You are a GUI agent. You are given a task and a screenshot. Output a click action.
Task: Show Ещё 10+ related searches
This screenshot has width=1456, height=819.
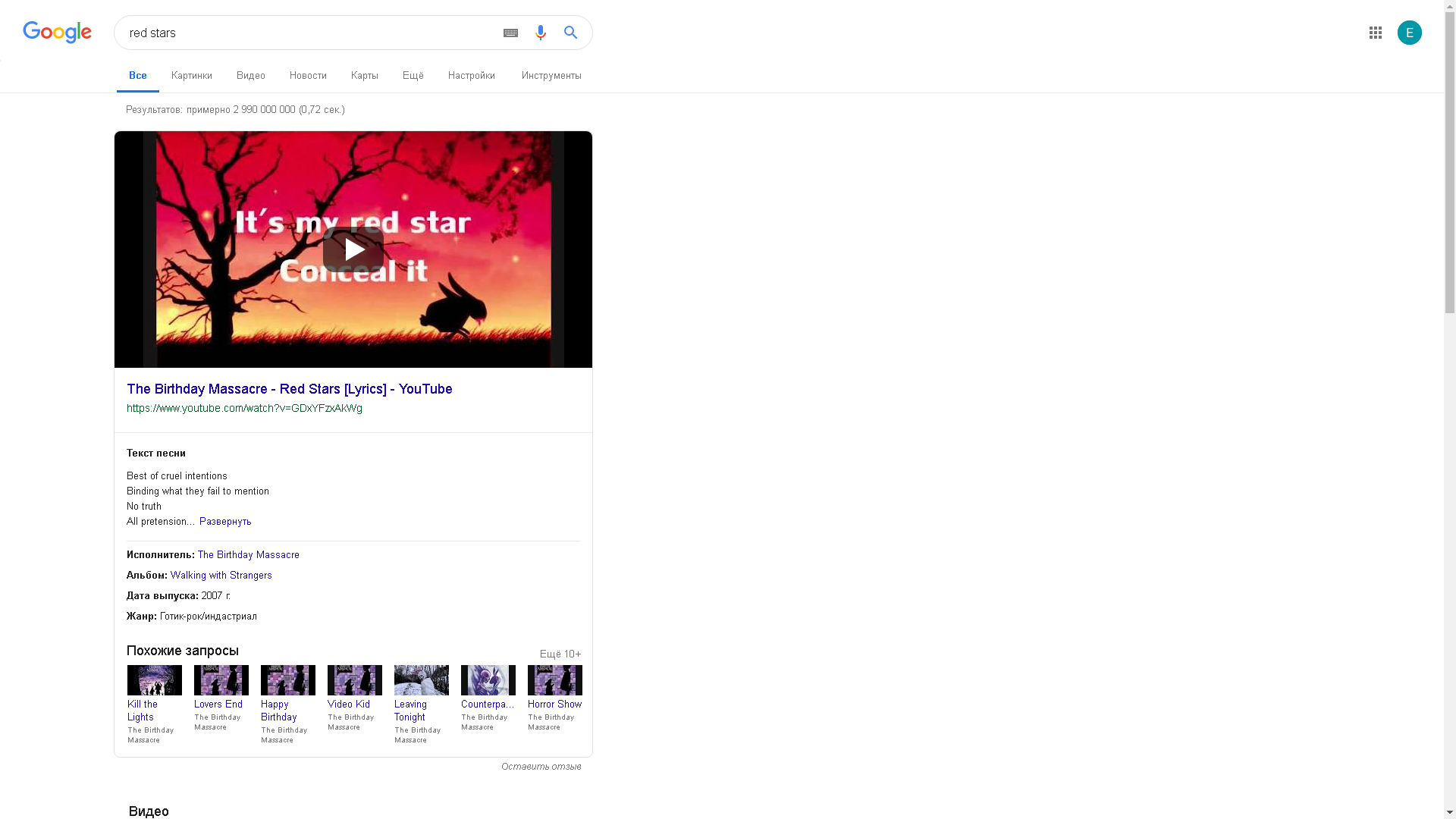(560, 654)
